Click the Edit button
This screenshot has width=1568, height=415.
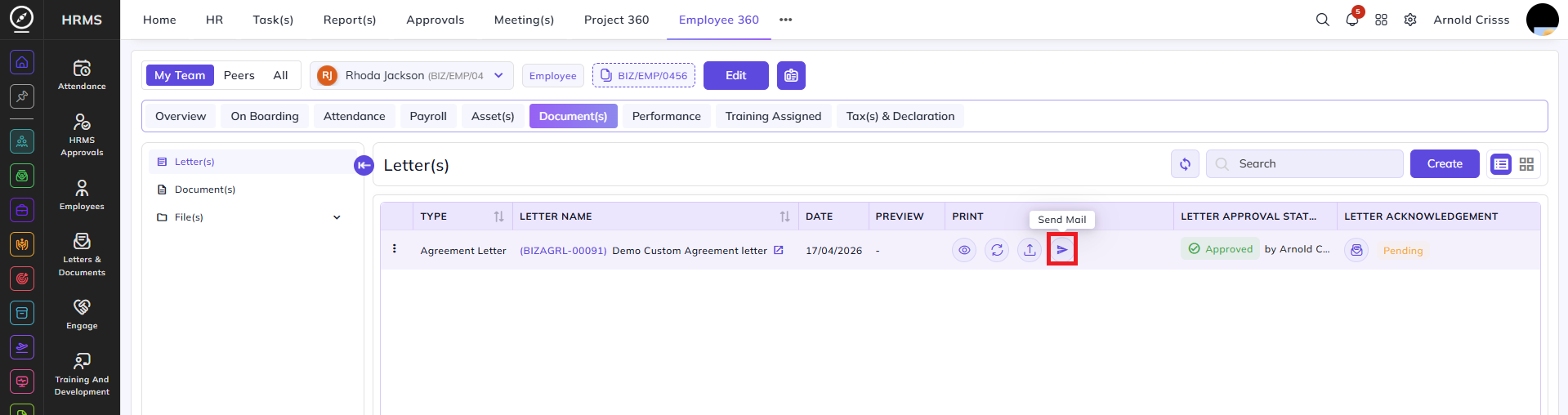tap(736, 75)
